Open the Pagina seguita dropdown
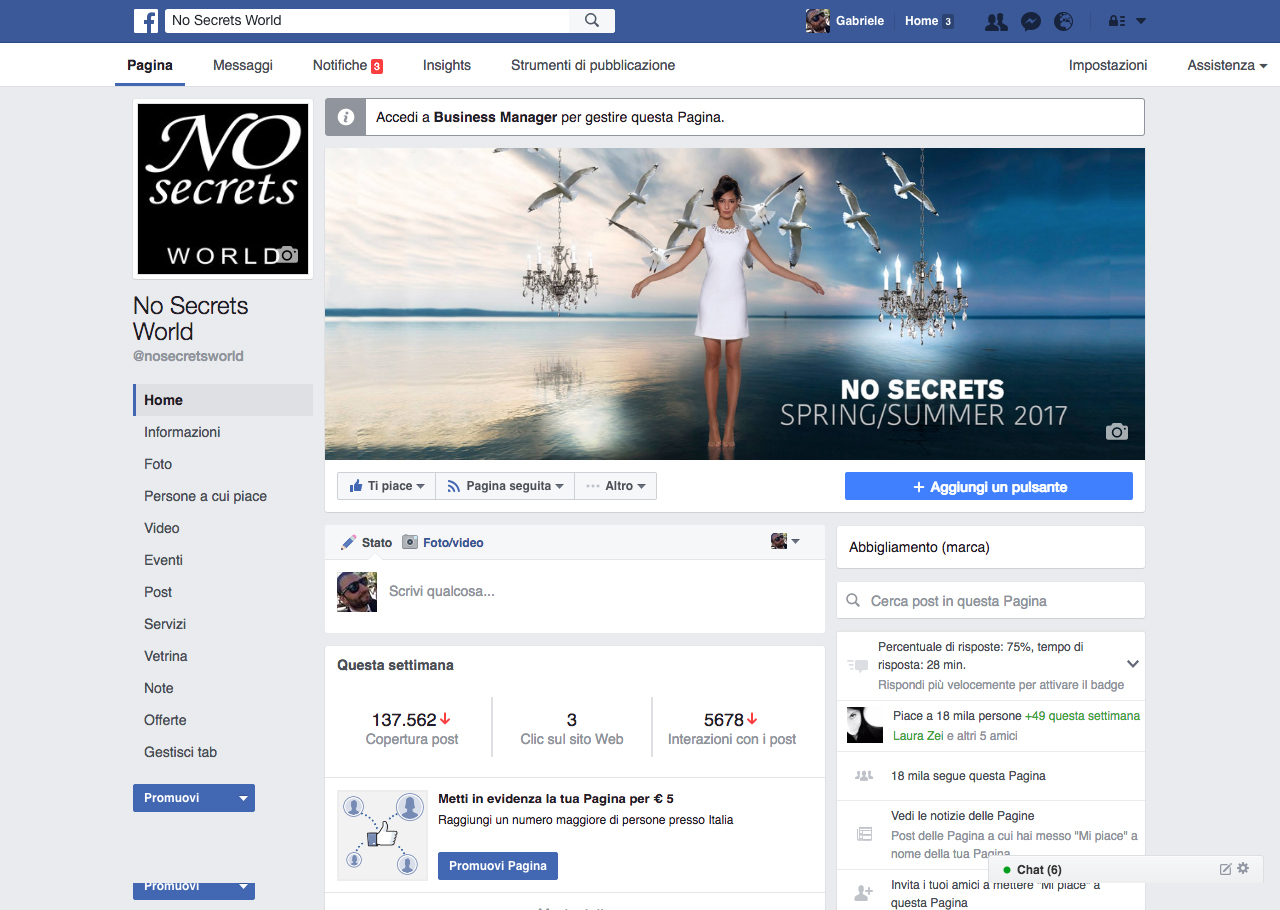The image size is (1280, 910). click(505, 486)
